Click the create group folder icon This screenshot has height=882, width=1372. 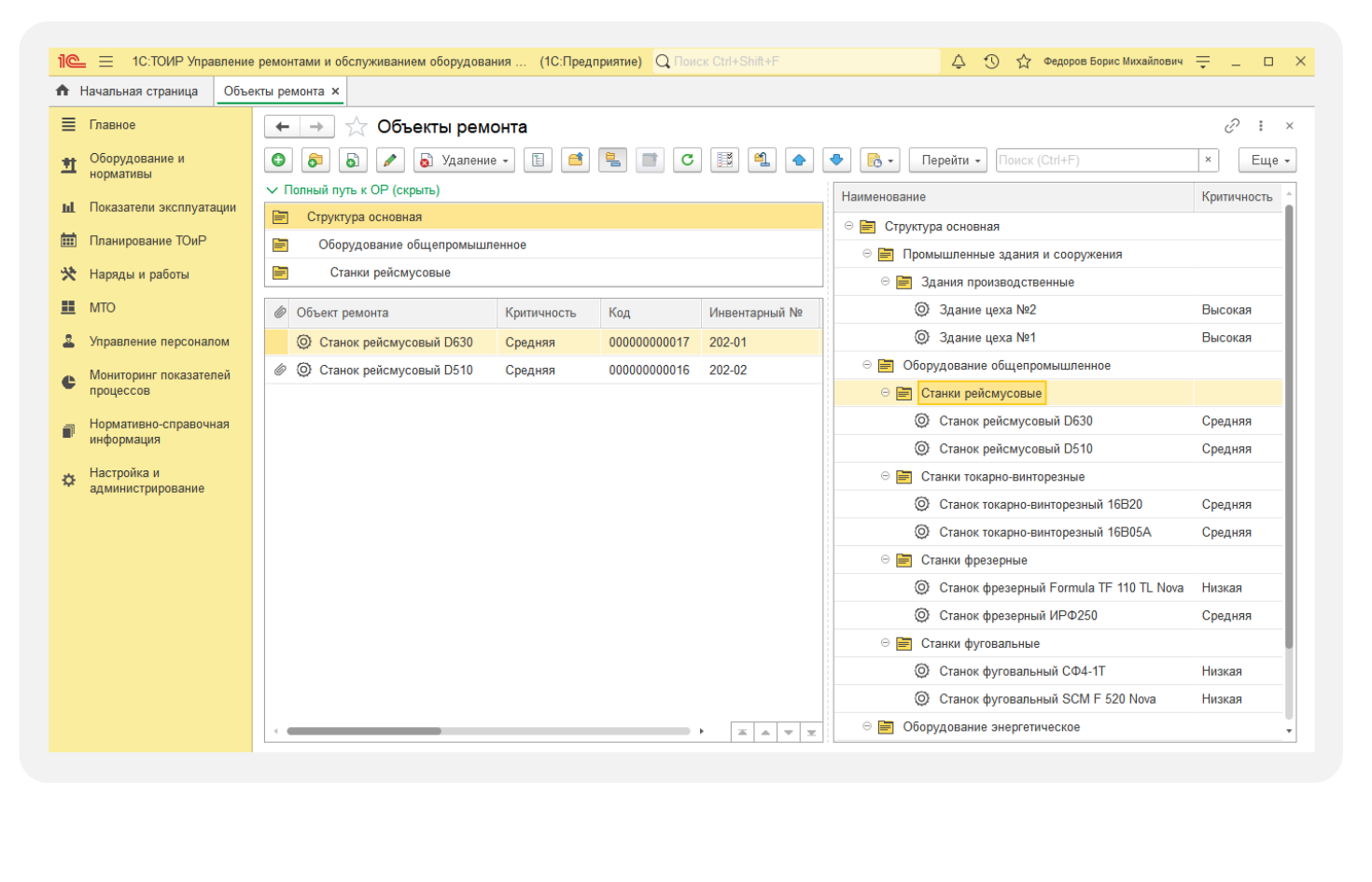point(315,161)
